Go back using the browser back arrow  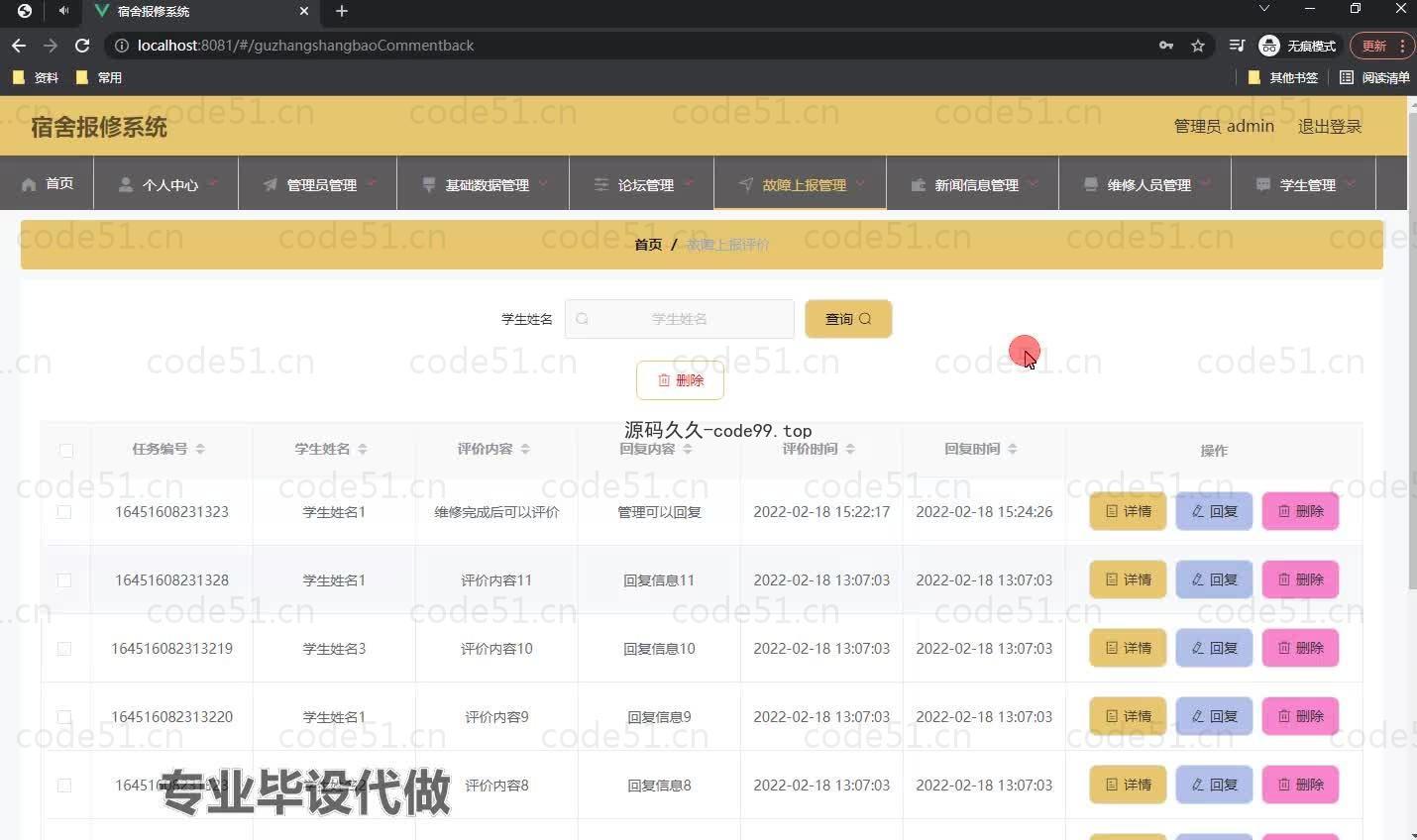18,46
